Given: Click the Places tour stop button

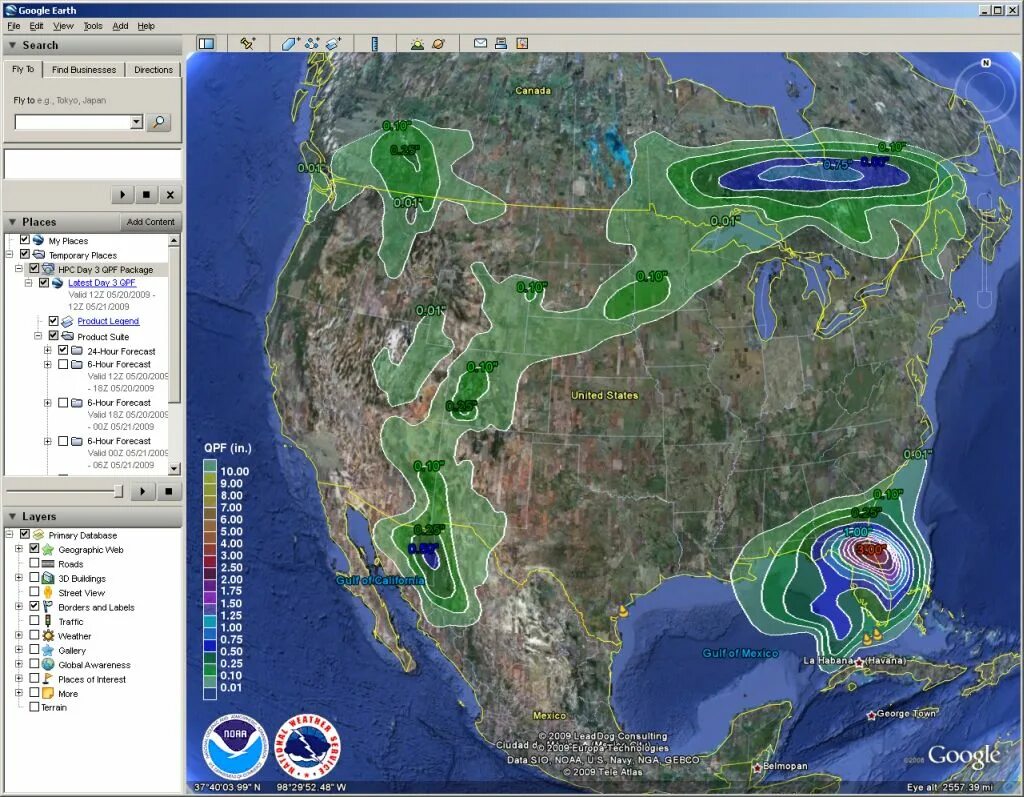Looking at the screenshot, I should click(168, 491).
